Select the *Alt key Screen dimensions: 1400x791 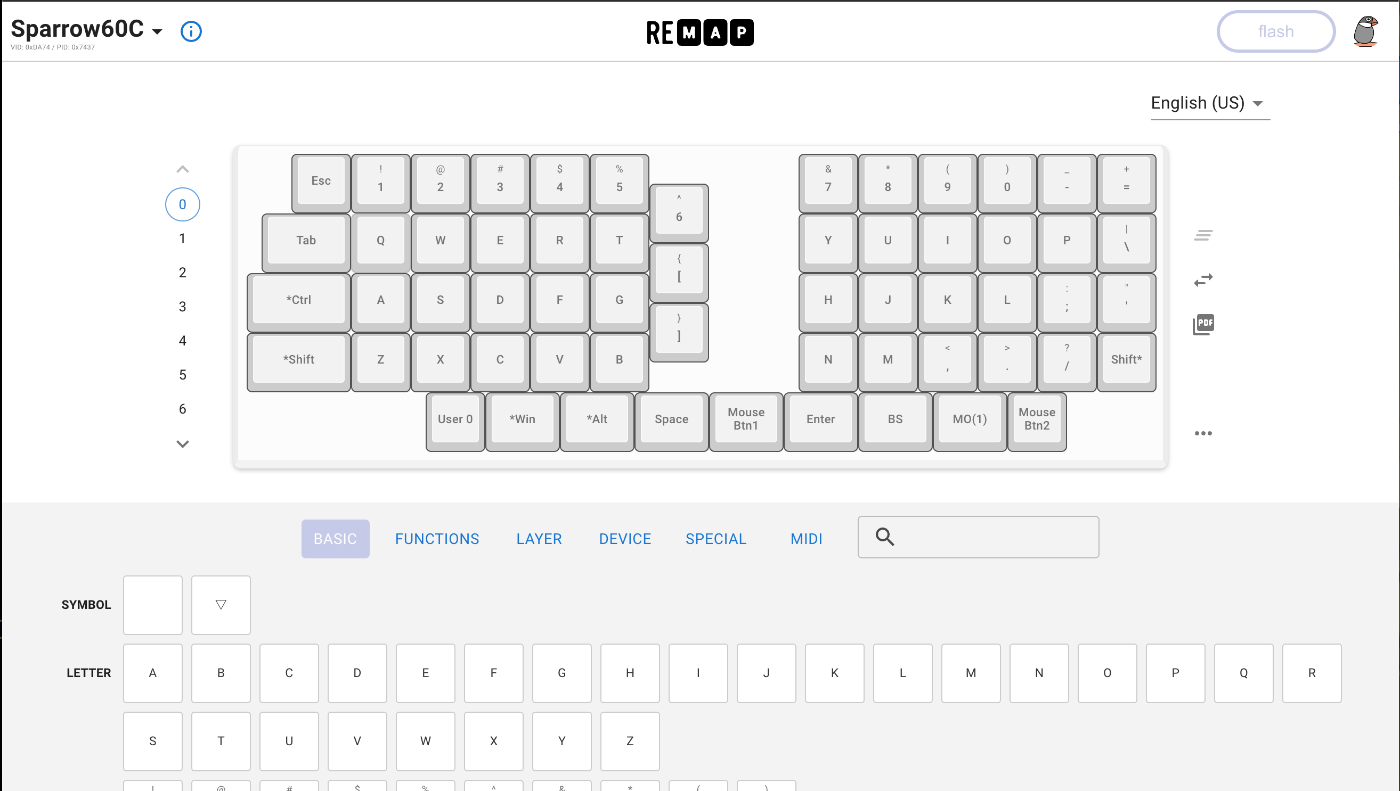[x=597, y=422]
